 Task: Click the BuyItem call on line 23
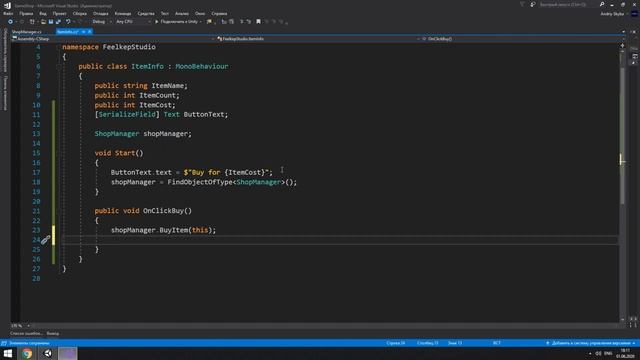[174, 230]
